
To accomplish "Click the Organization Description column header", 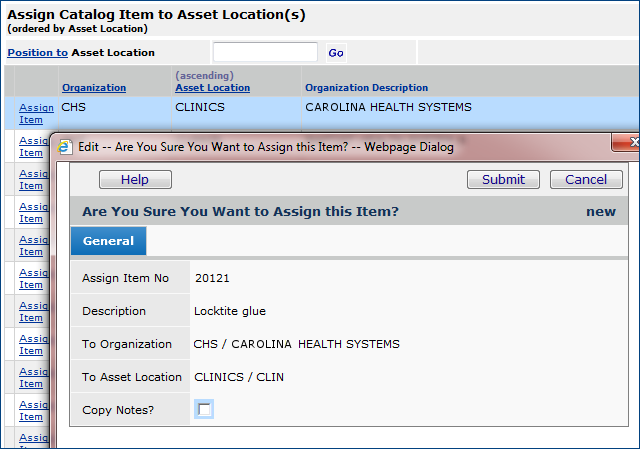I will (x=366, y=88).
